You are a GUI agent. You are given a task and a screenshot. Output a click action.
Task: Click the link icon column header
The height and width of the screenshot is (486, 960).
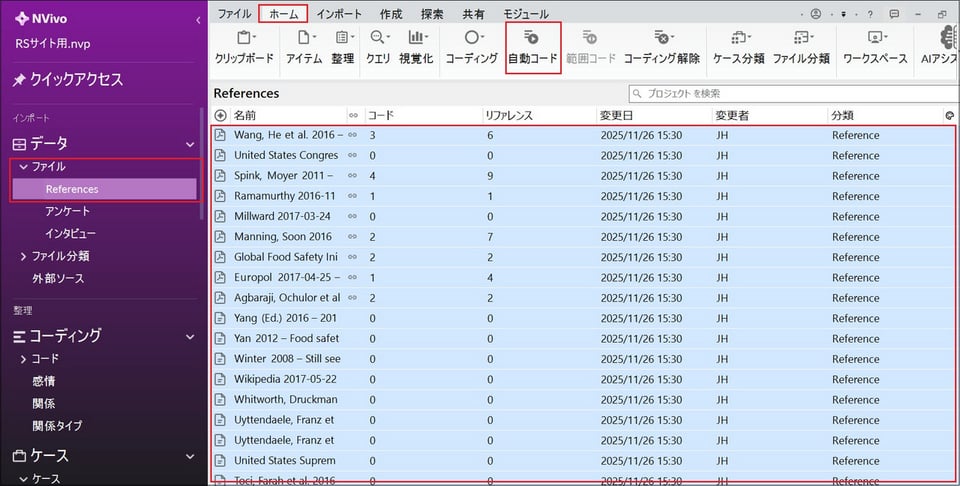point(353,115)
